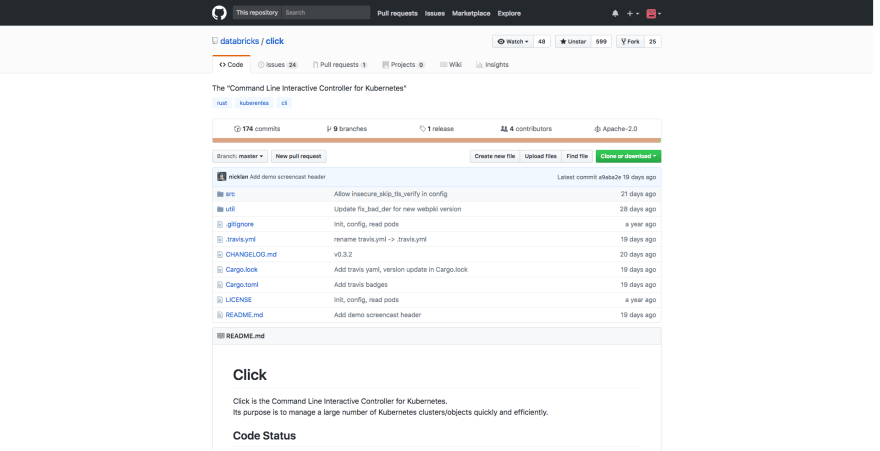
Task: Open Issues in top navigation
Action: [x=434, y=13]
